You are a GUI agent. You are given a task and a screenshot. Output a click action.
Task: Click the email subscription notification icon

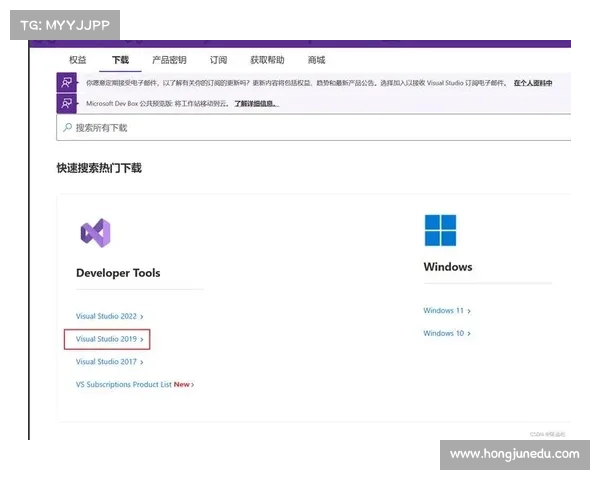click(x=67, y=82)
